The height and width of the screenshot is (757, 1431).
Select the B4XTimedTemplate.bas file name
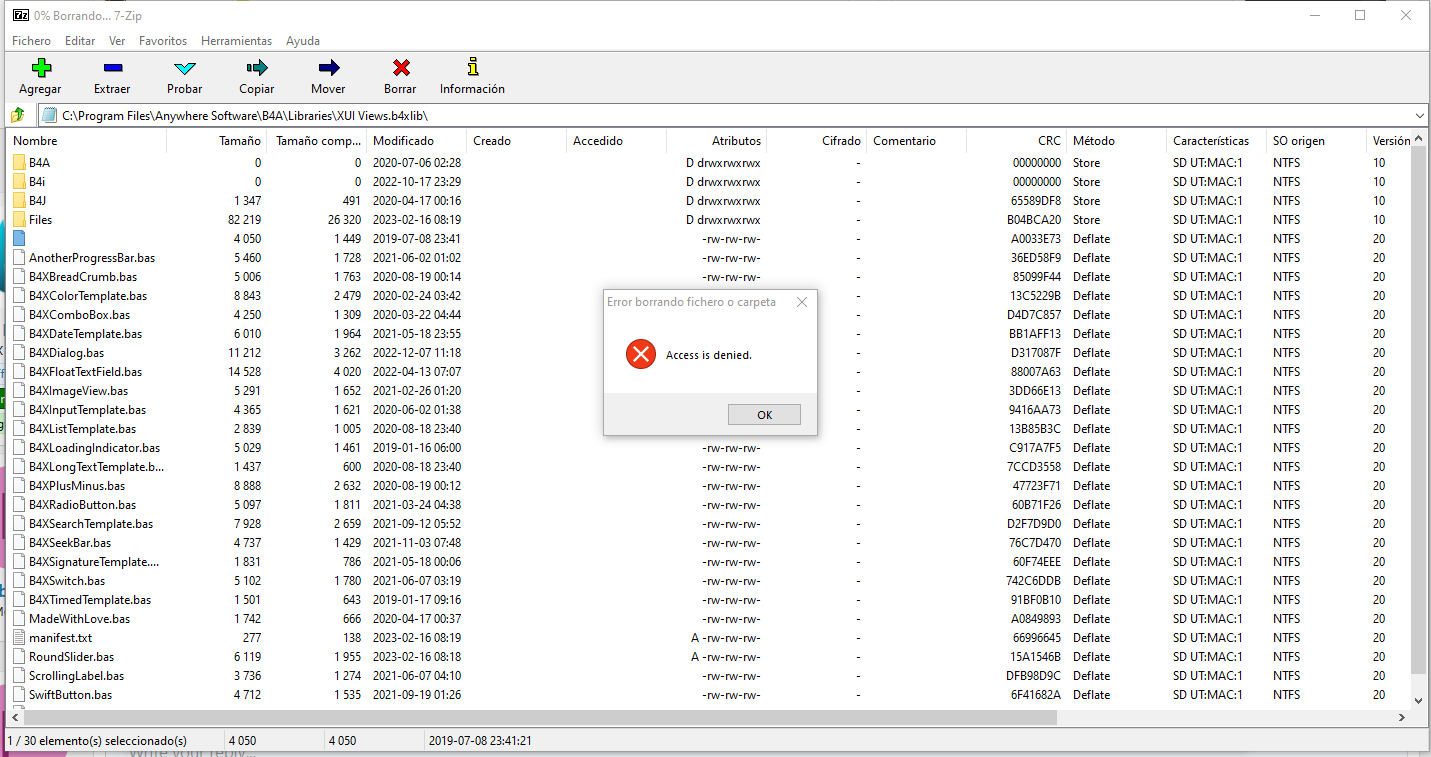pyautogui.click(x=90, y=599)
